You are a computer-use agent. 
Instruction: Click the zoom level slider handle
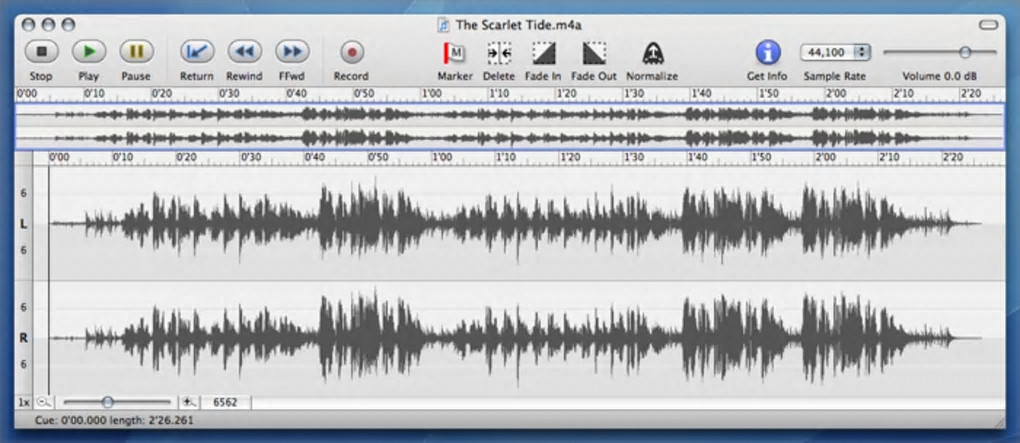point(107,402)
